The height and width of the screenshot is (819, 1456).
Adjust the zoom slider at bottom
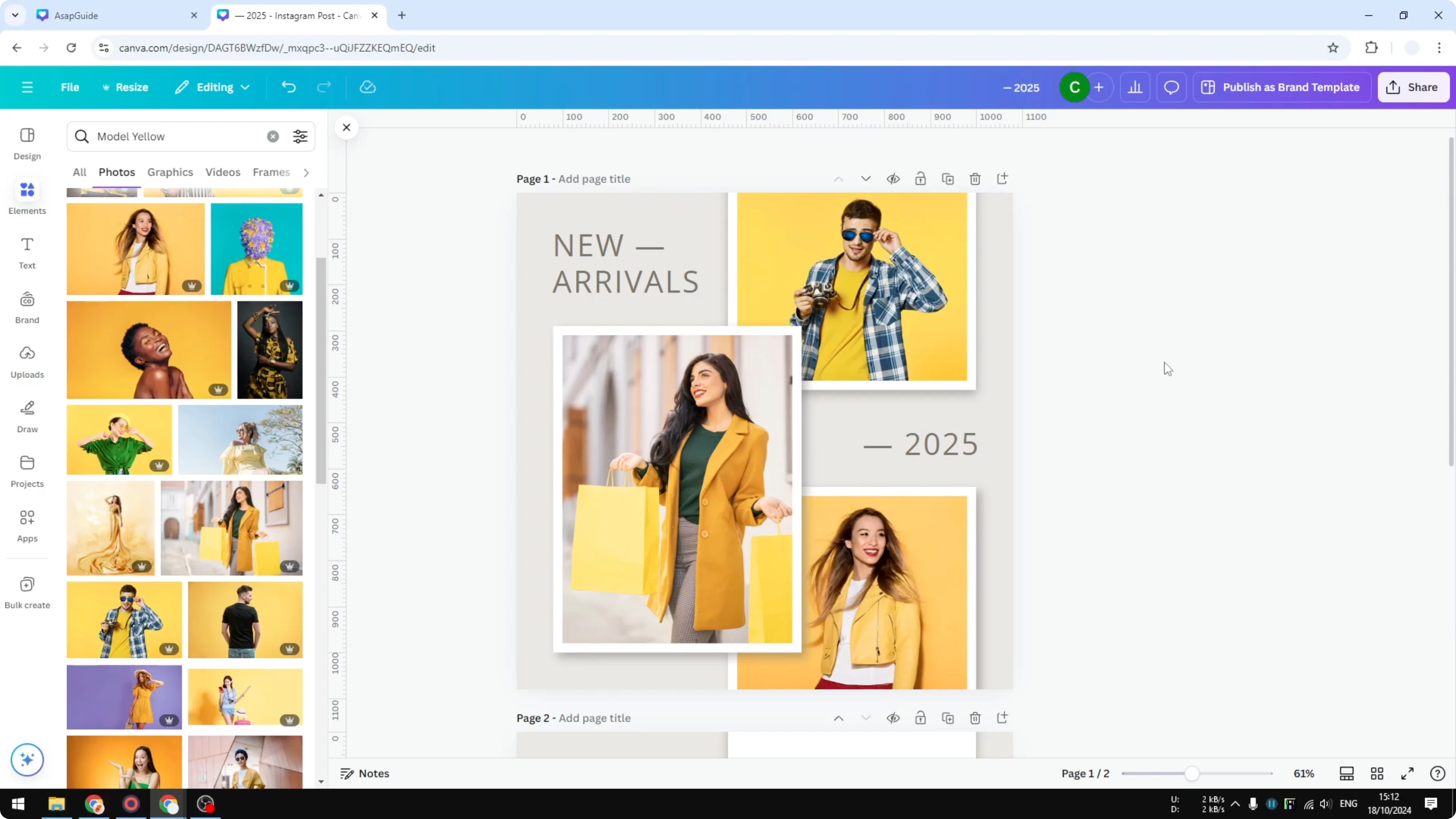pos(1192,773)
